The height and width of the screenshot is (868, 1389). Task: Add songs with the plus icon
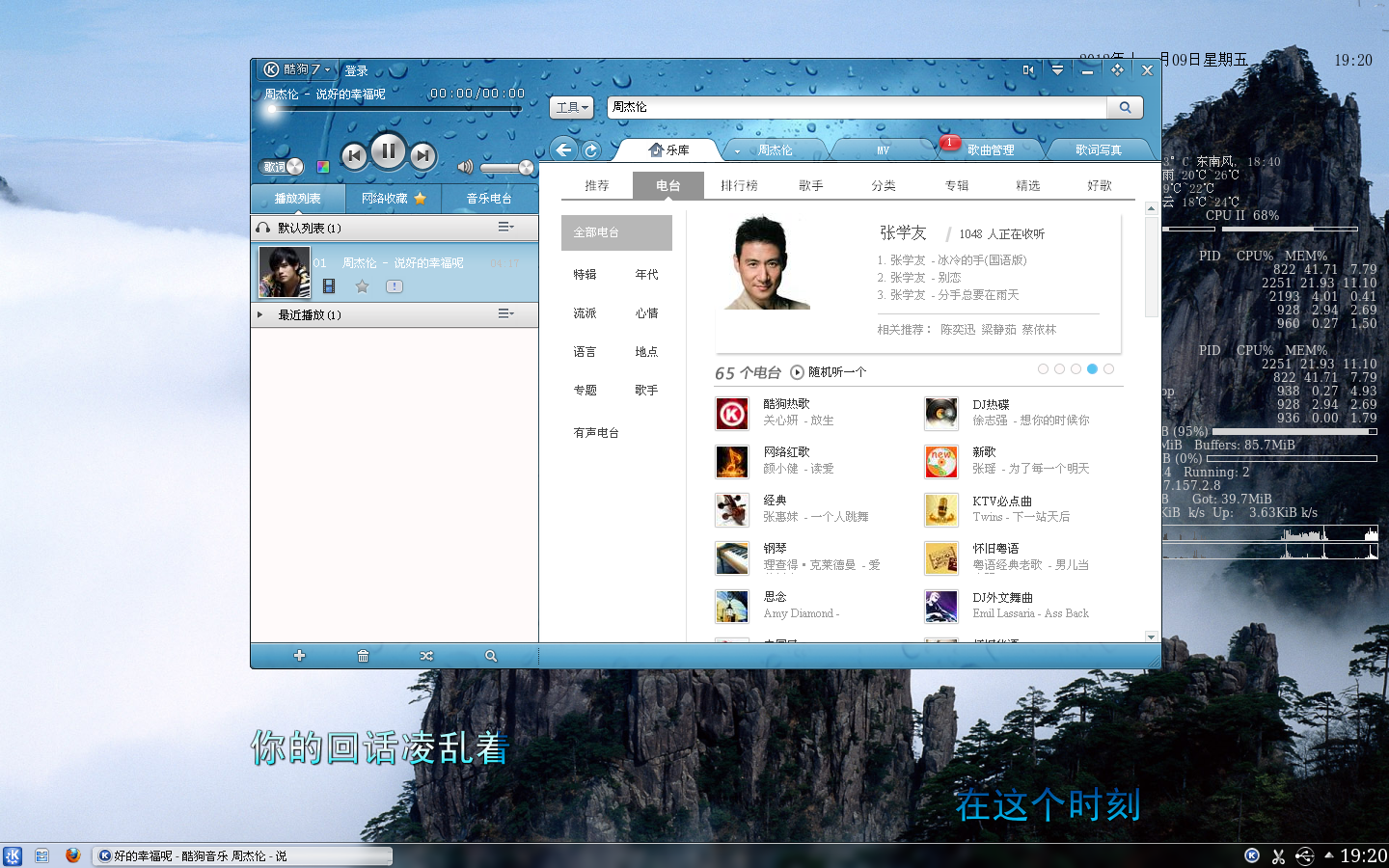299,656
